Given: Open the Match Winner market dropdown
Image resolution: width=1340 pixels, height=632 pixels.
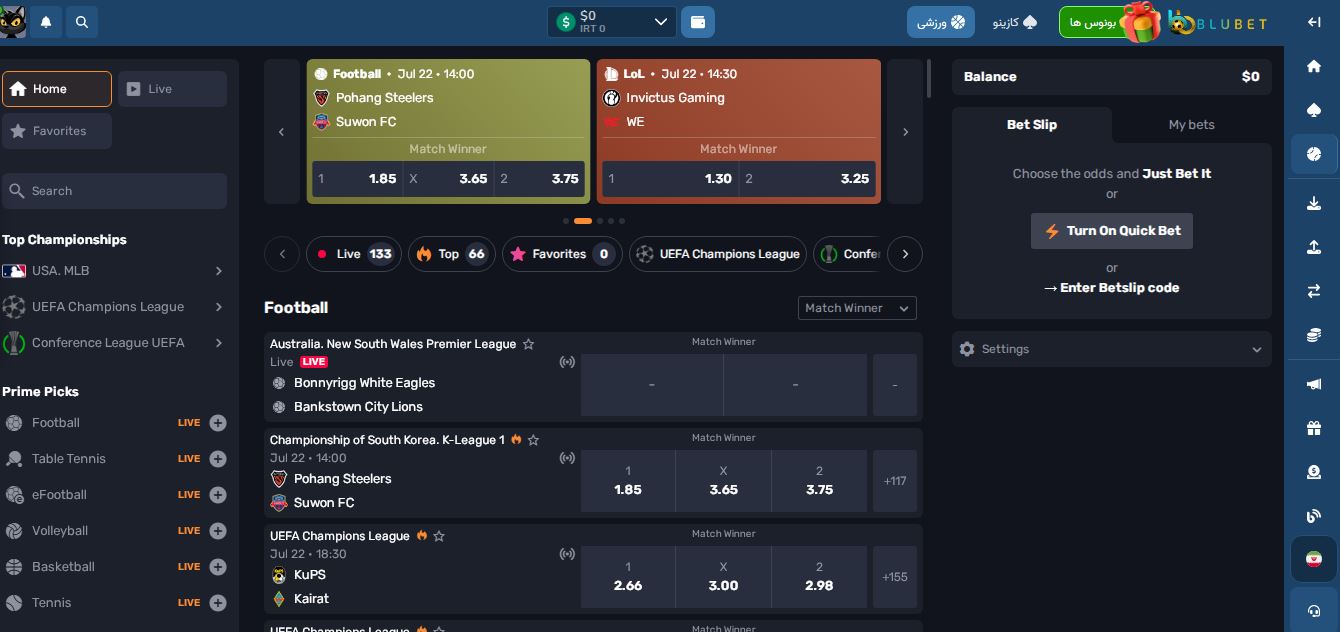Looking at the screenshot, I should pos(857,308).
